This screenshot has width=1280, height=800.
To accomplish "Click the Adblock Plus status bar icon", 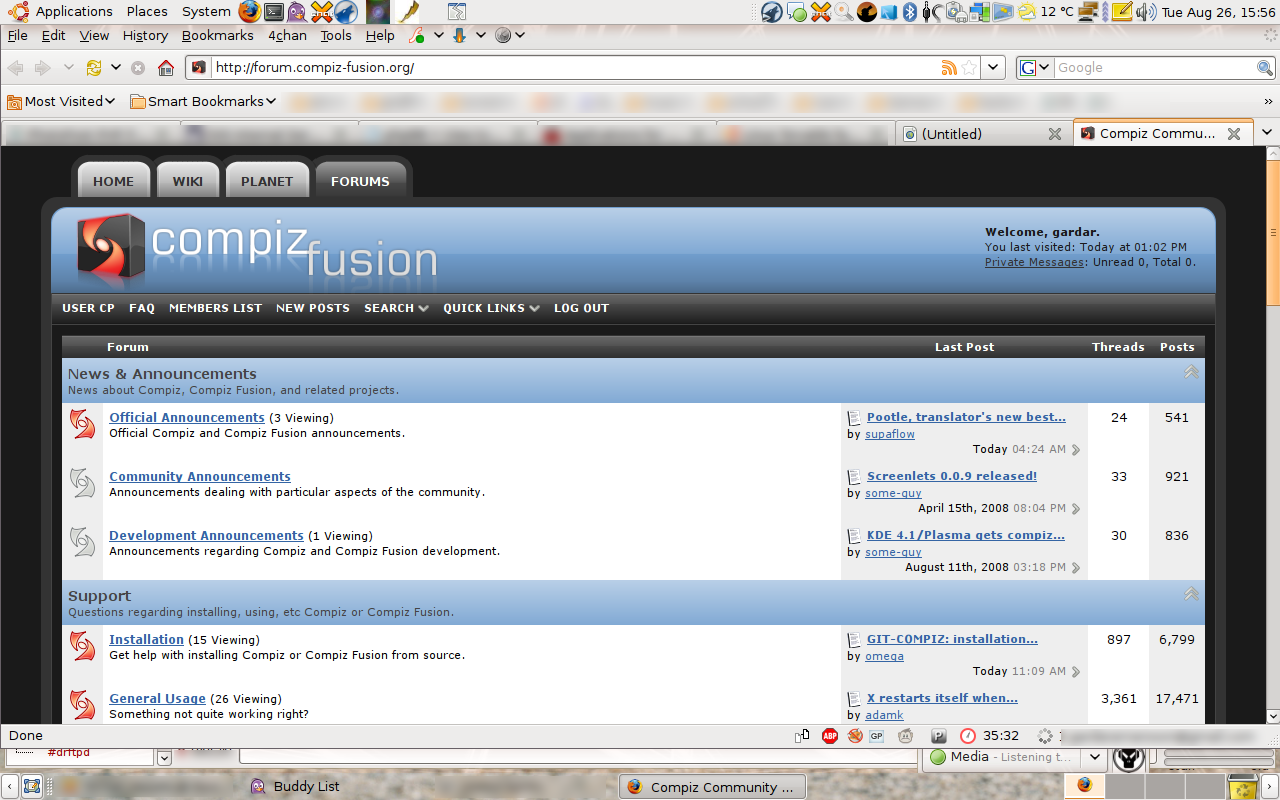I will 829,736.
